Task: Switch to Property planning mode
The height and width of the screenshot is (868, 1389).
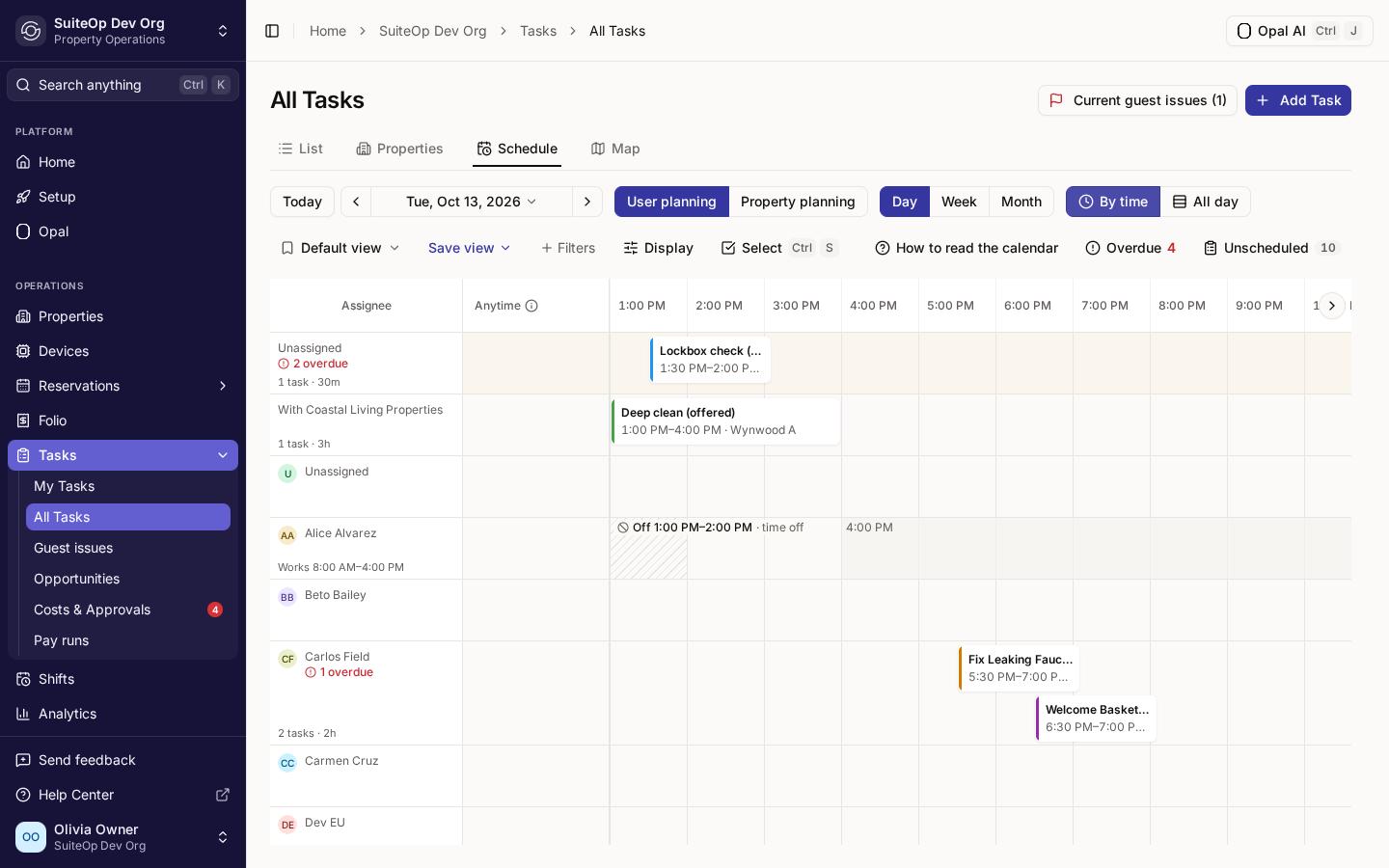Action: 798,202
